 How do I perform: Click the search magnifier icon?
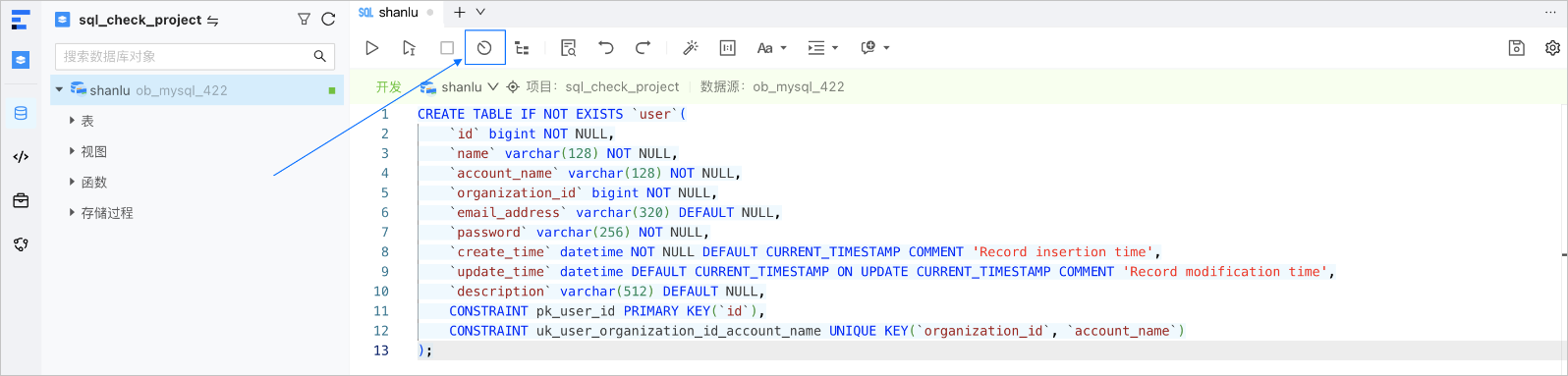319,56
